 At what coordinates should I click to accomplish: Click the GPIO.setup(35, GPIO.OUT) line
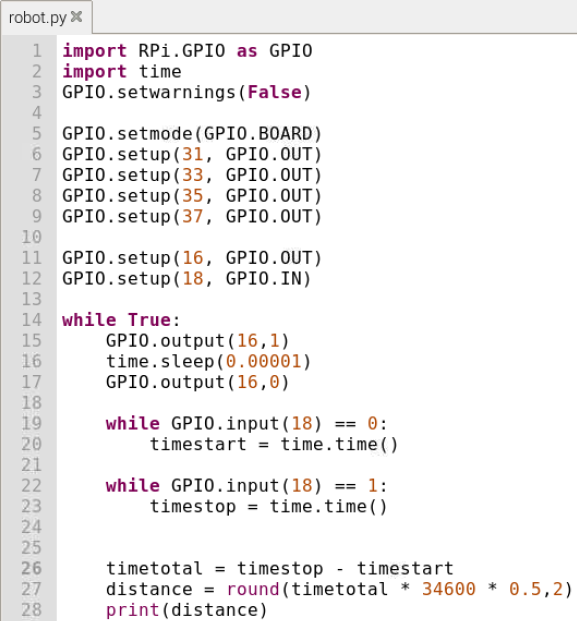point(192,196)
